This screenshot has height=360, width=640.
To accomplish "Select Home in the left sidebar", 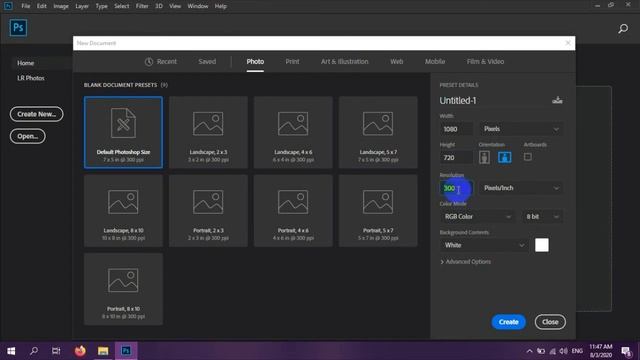I will [x=26, y=63].
